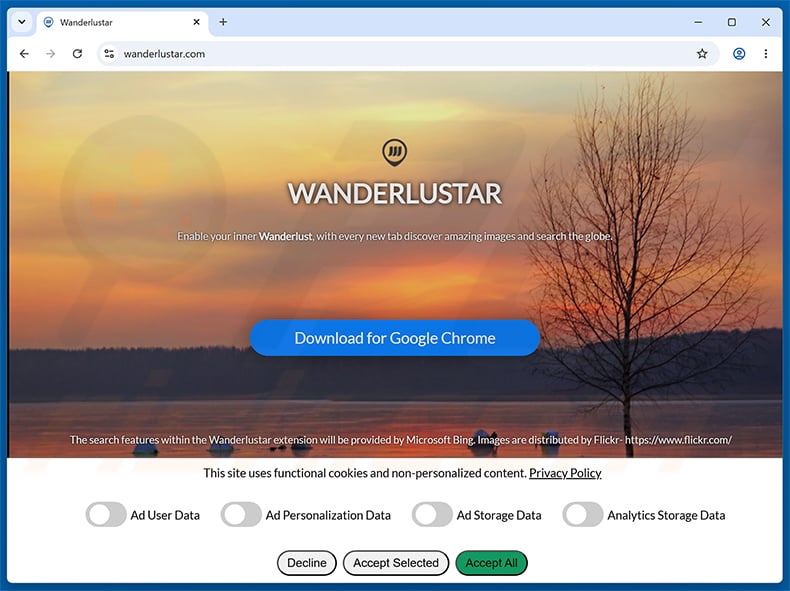This screenshot has height=591, width=790.
Task: Toggle Analytics Storage Data switch
Action: [582, 514]
